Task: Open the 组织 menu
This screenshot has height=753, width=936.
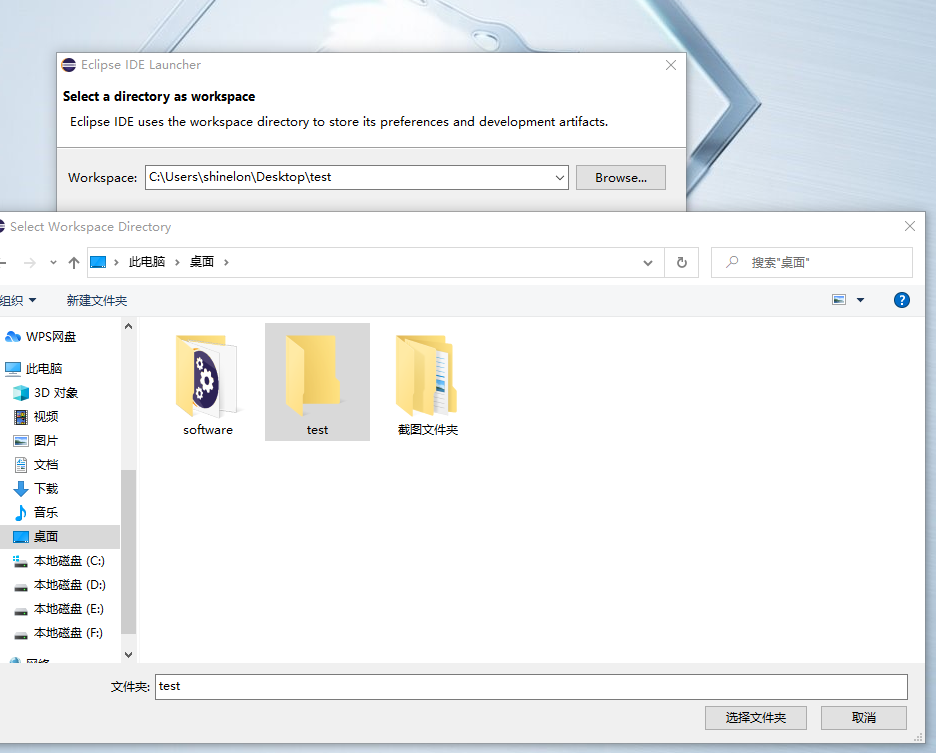Action: pyautogui.click(x=18, y=300)
